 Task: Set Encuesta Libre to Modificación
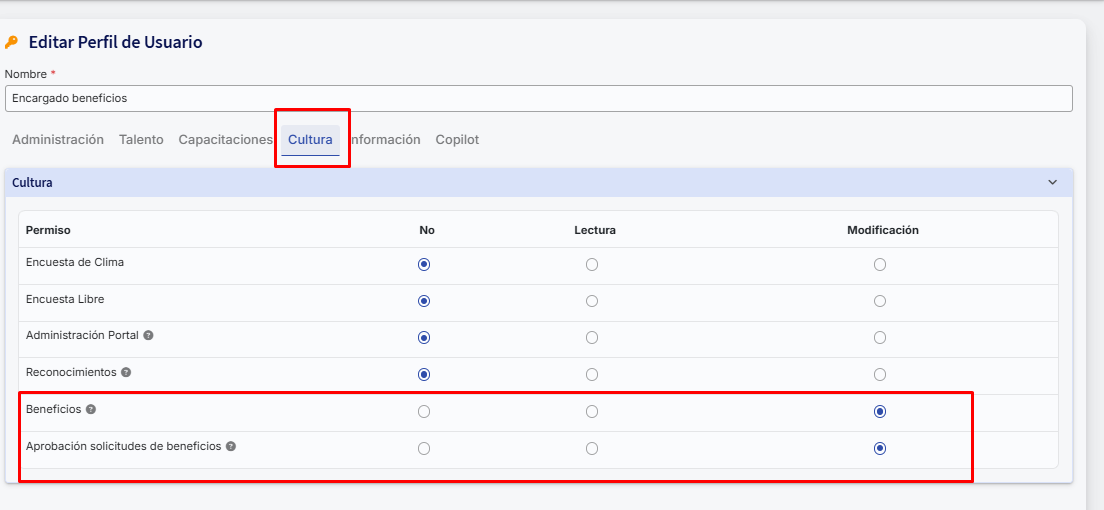(880, 301)
